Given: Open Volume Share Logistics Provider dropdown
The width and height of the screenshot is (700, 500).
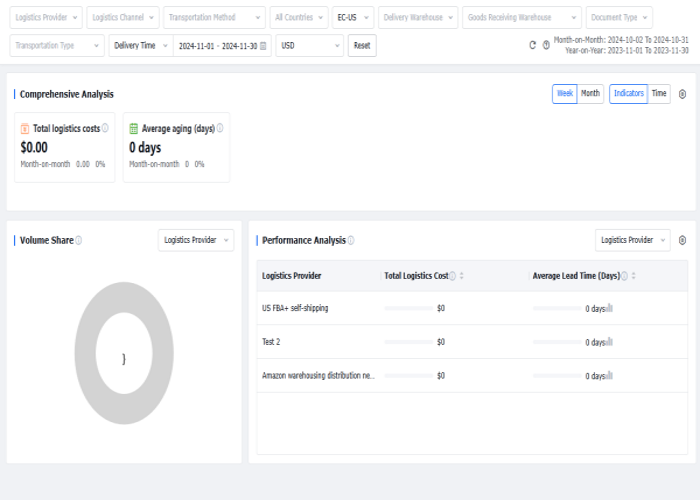Looking at the screenshot, I should (x=196, y=240).
